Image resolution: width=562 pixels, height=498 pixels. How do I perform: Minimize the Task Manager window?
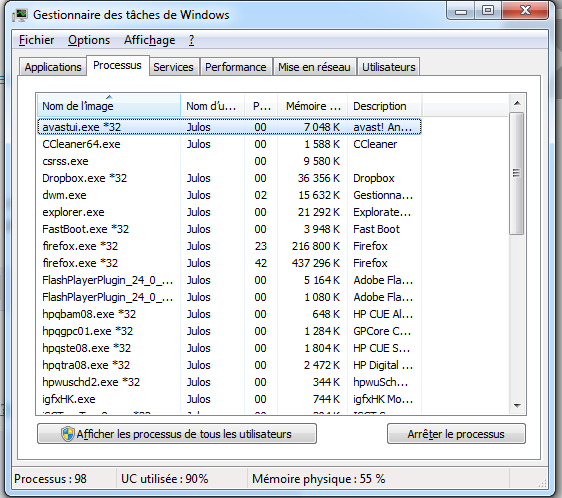point(461,11)
